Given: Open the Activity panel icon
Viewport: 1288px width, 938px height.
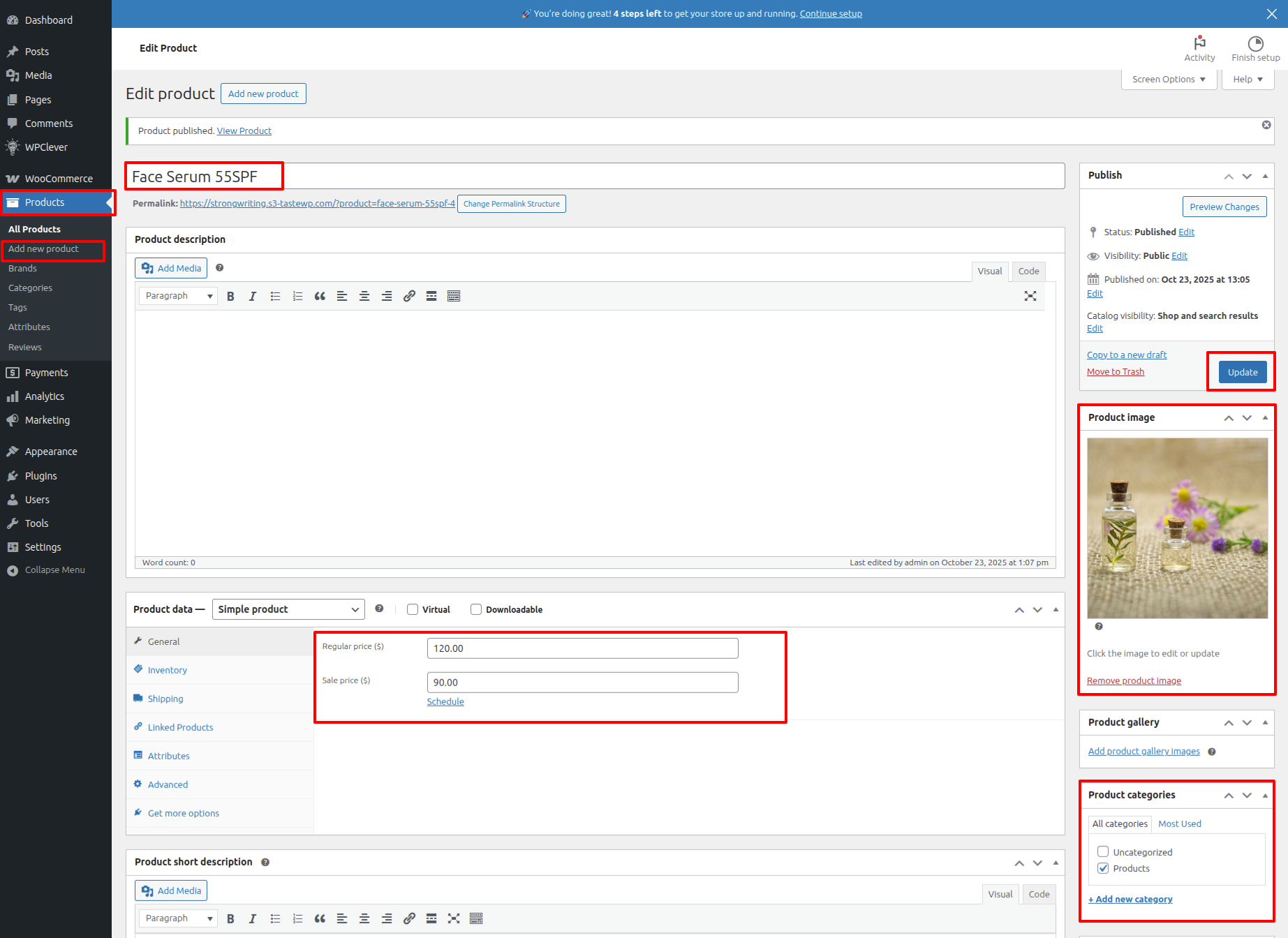Looking at the screenshot, I should point(1199,48).
